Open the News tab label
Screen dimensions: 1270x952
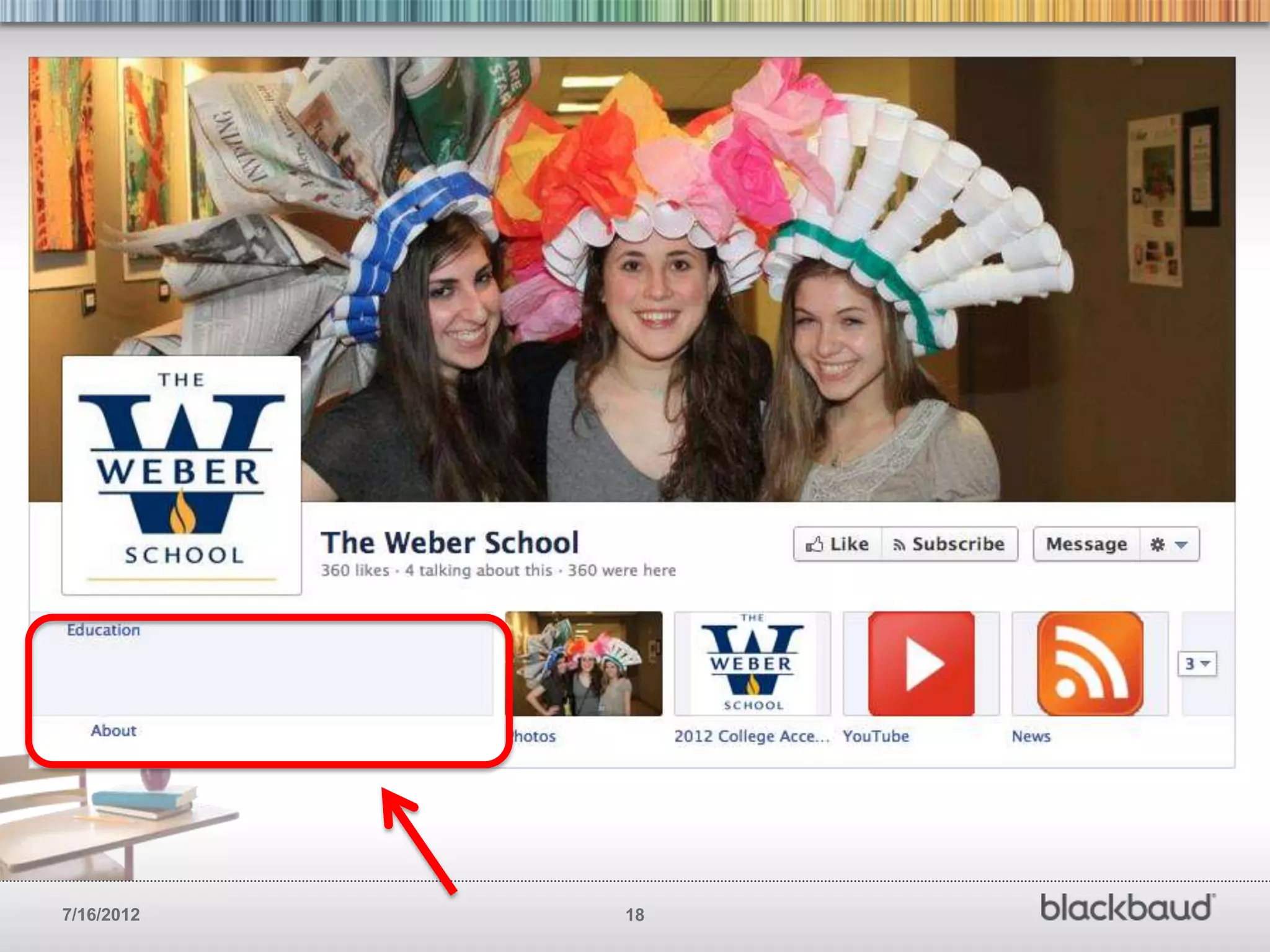[1031, 736]
